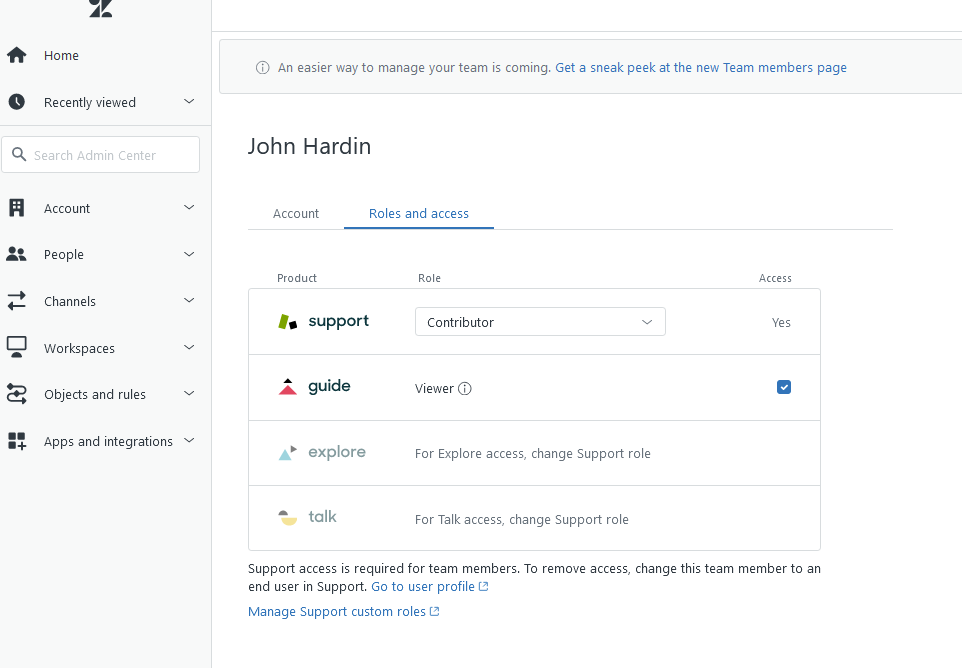
Task: Expand Recently viewed chevron
Action: (189, 101)
